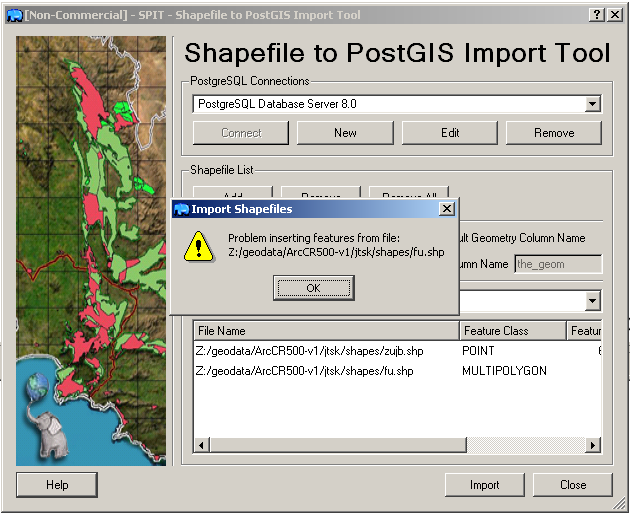Open the help question-mark button in the title bar
The width and height of the screenshot is (630, 513).
coord(597,15)
